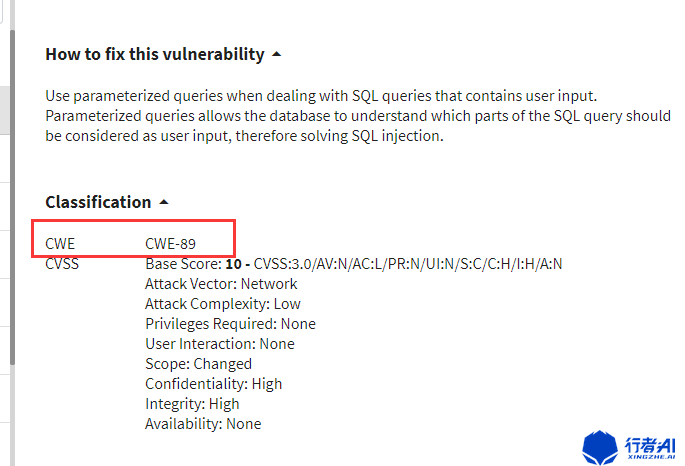The width and height of the screenshot is (685, 466).
Task: Click the Classification heading text
Action: coord(98,202)
